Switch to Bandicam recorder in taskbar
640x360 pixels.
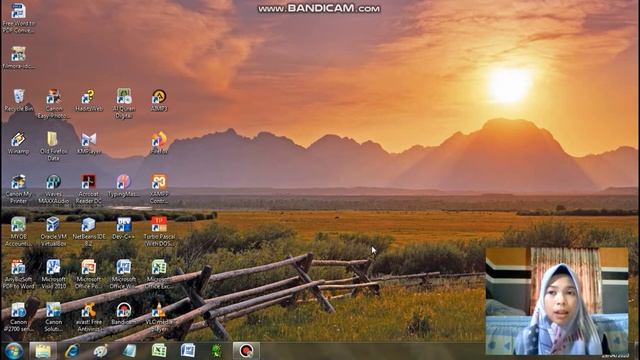coord(246,351)
